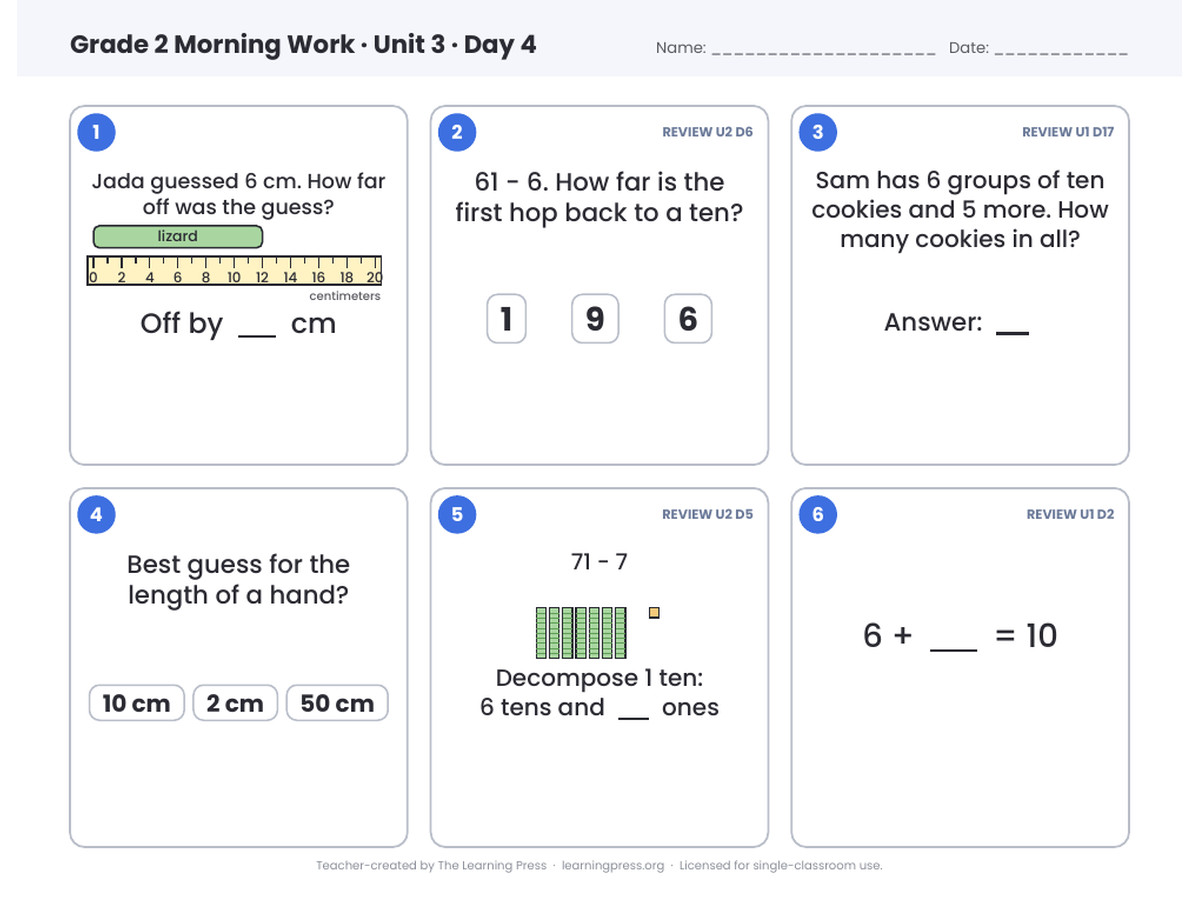The image size is (1200, 900).
Task: Choose the 10 cm option
Action: click(x=137, y=703)
